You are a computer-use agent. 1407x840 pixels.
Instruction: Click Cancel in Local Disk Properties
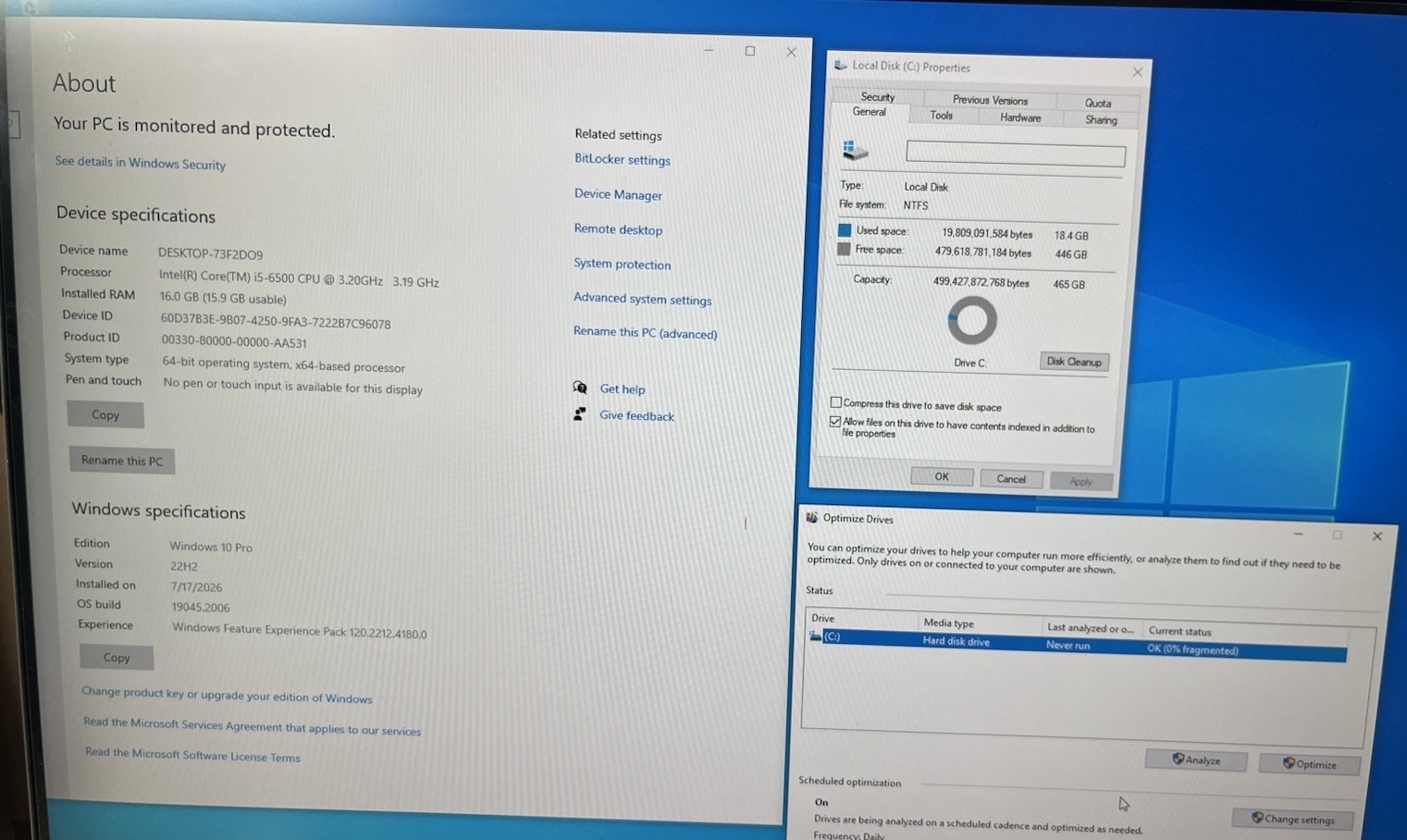tap(1011, 478)
